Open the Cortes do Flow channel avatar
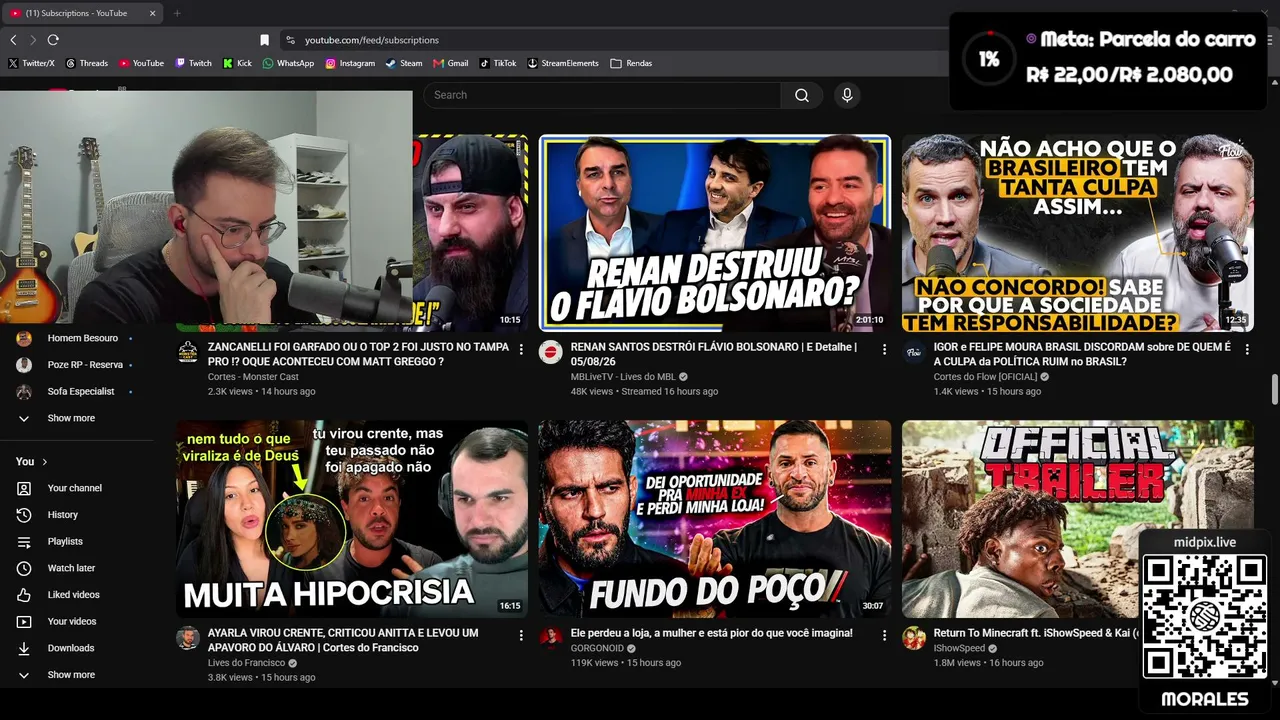Screen dimensions: 1280x720 pos(914,351)
